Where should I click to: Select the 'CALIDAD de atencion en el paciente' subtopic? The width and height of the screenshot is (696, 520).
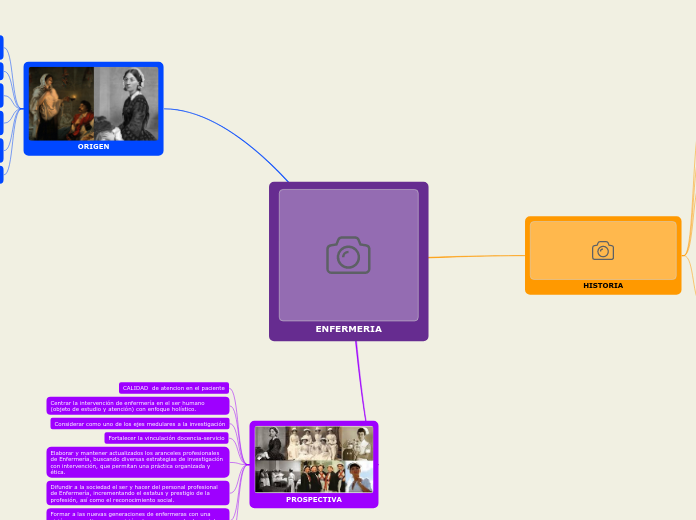pos(174,388)
